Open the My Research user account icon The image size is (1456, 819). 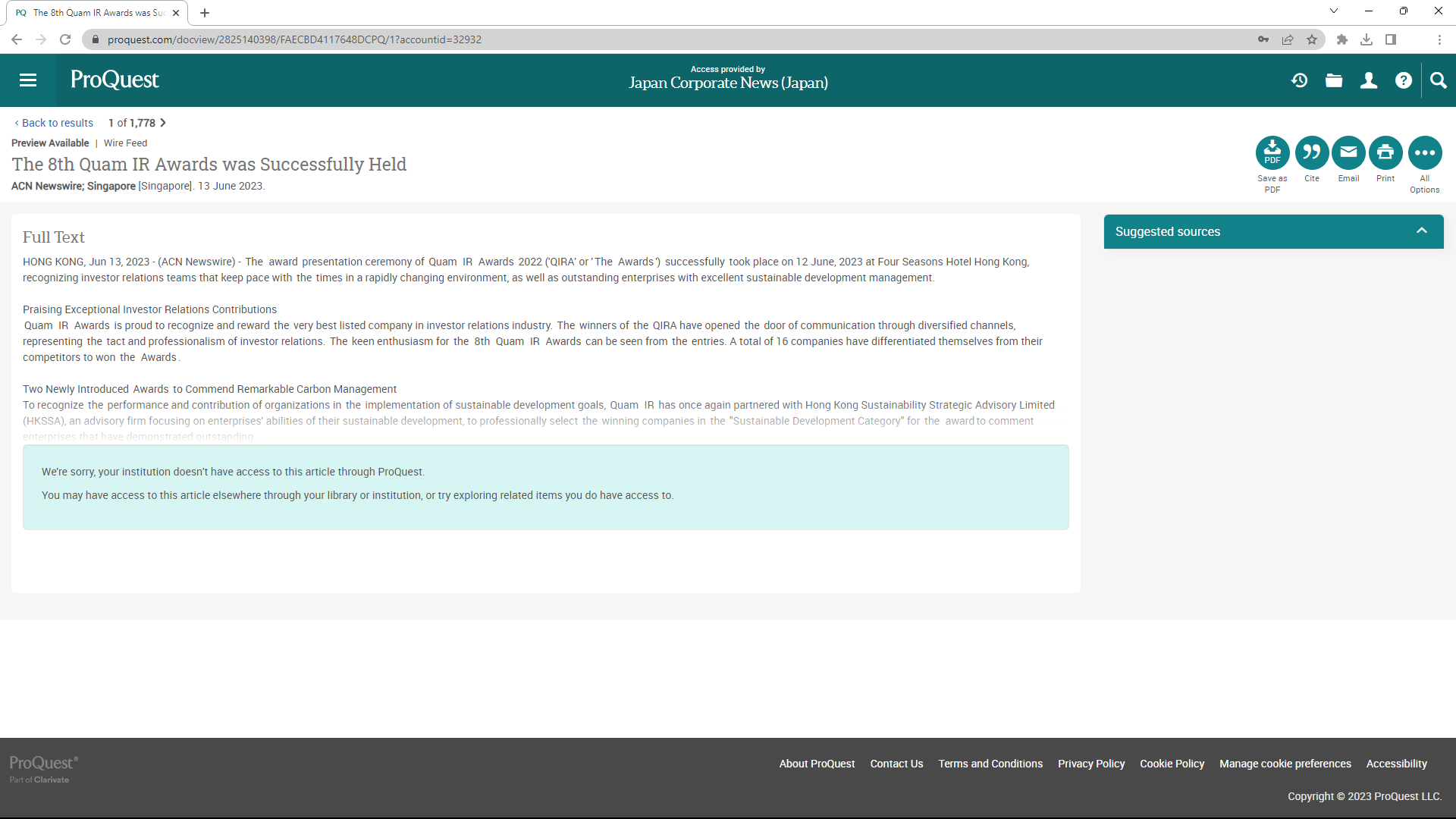click(x=1369, y=80)
